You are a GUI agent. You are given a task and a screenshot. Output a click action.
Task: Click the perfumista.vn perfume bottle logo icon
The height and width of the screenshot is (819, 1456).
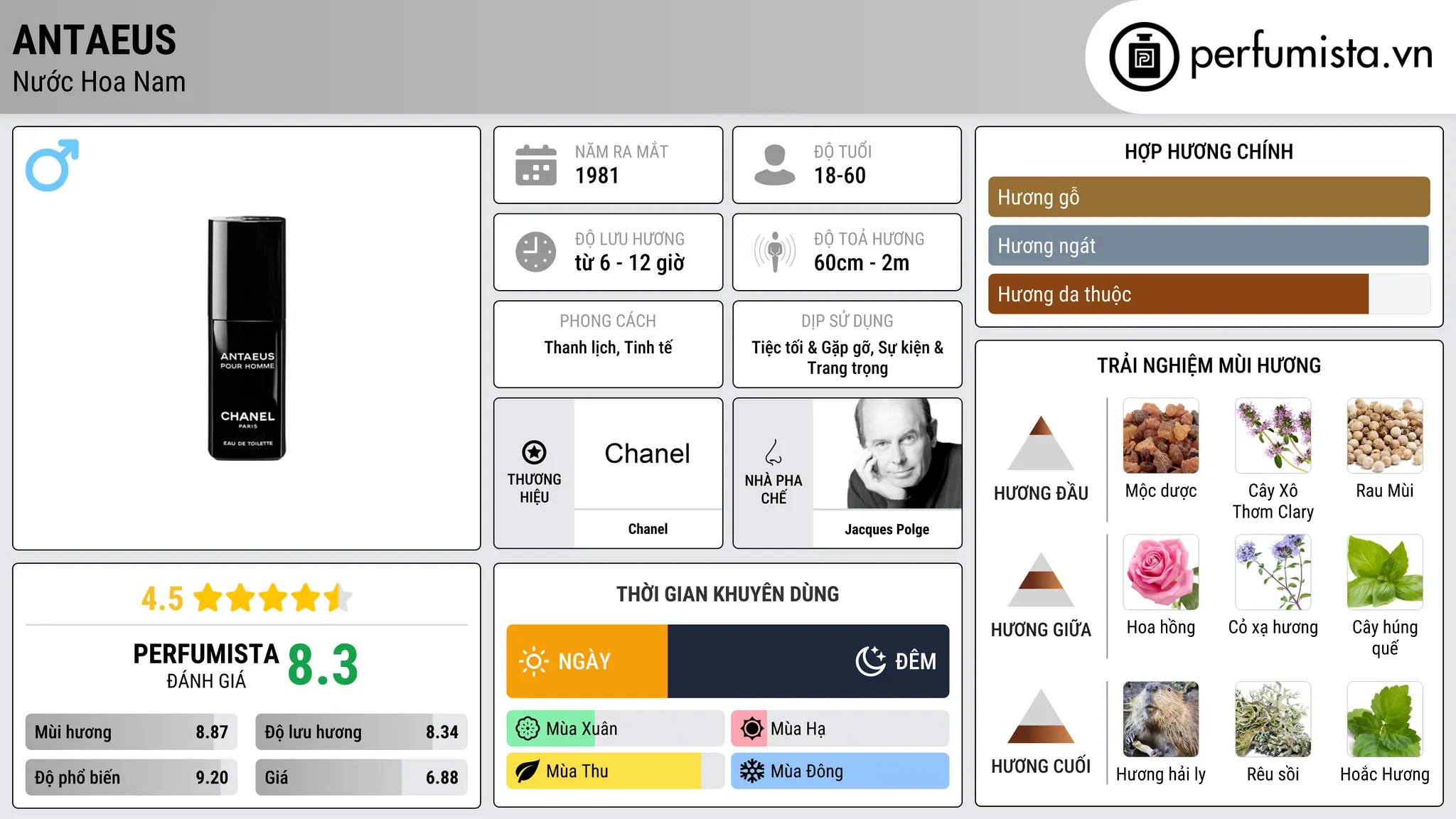tap(1144, 57)
